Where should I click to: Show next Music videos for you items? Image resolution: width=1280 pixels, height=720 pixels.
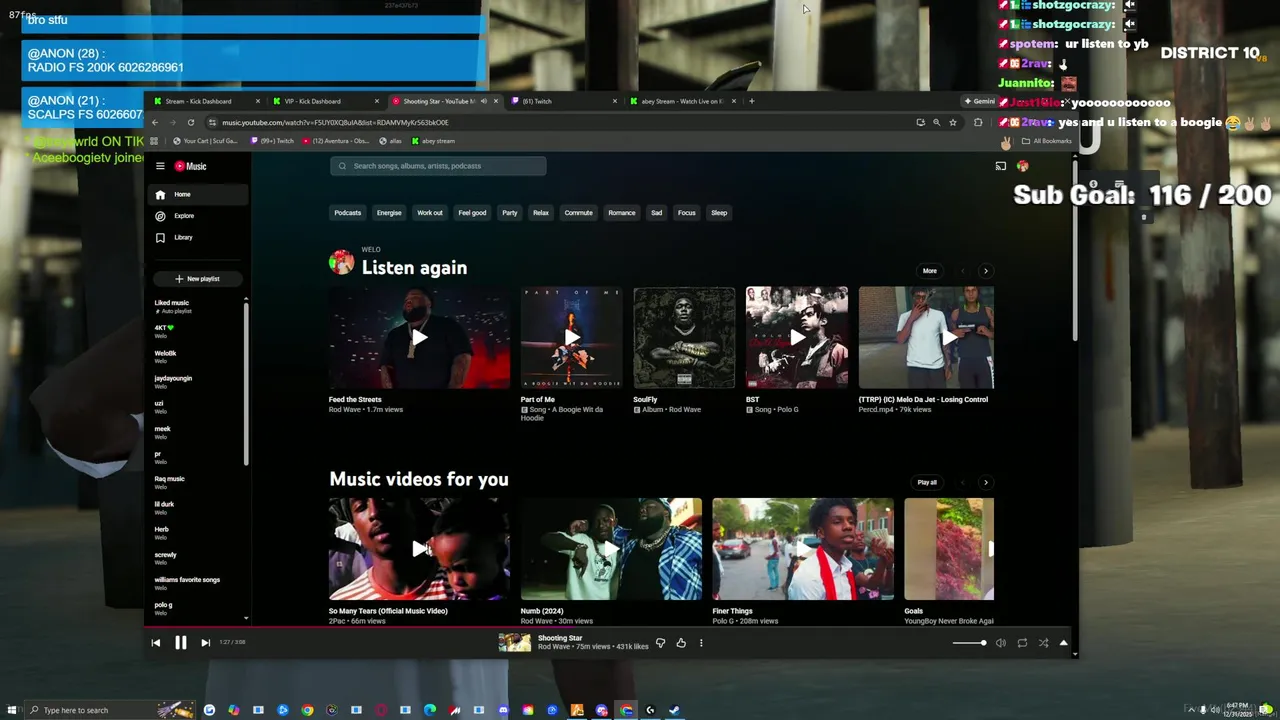(986, 483)
